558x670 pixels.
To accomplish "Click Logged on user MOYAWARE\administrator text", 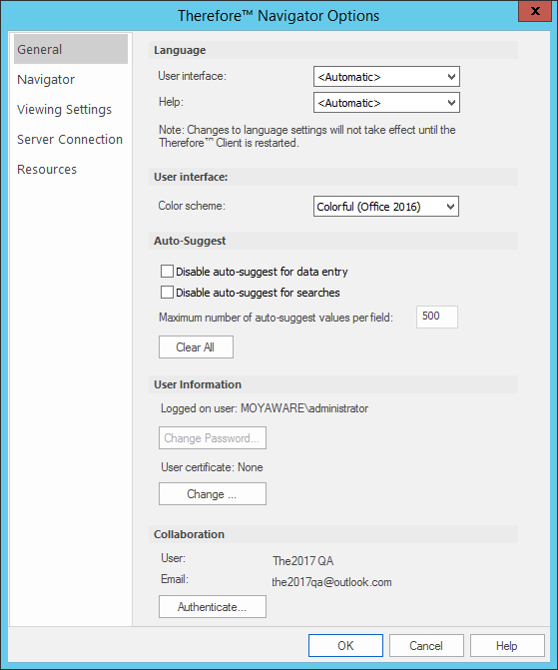I will (x=264, y=408).
